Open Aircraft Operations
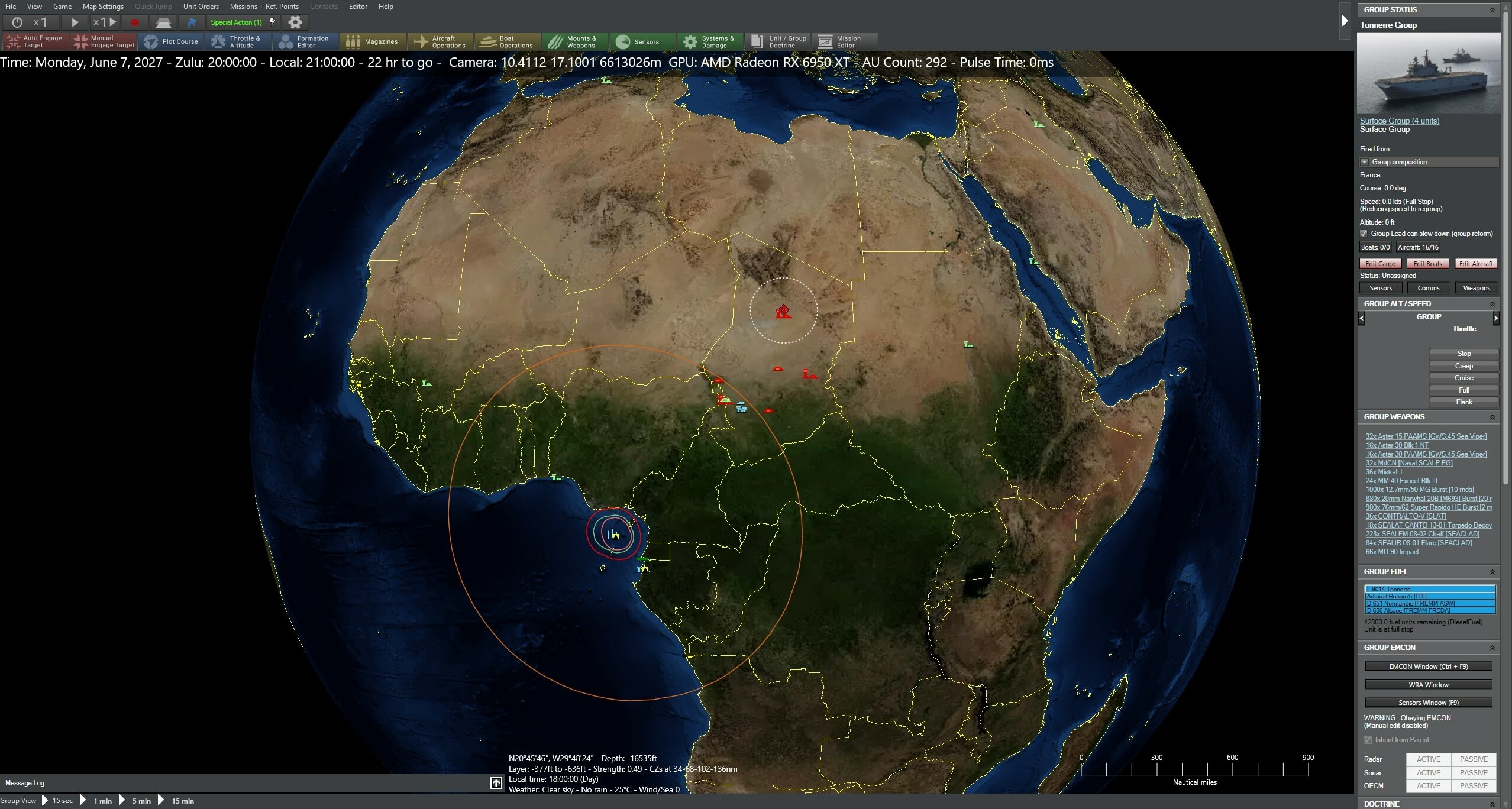This screenshot has height=809, width=1512. (x=440, y=41)
